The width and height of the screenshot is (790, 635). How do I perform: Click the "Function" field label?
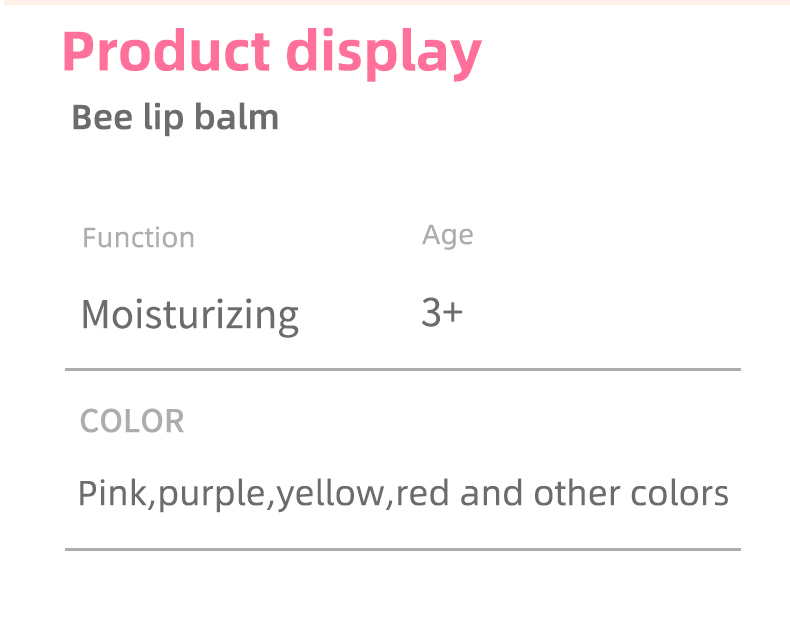[138, 238]
